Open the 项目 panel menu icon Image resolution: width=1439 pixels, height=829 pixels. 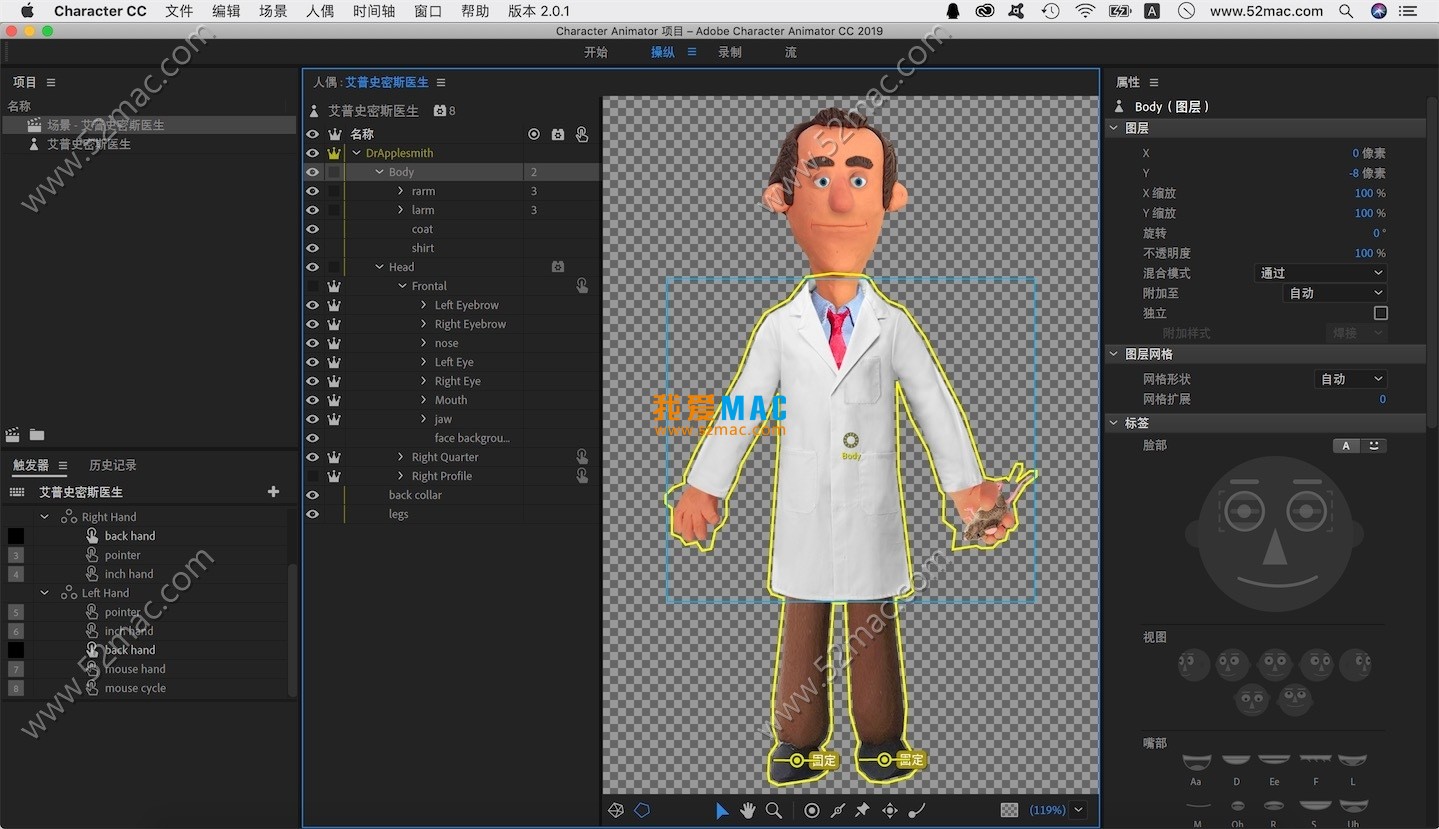click(51, 82)
